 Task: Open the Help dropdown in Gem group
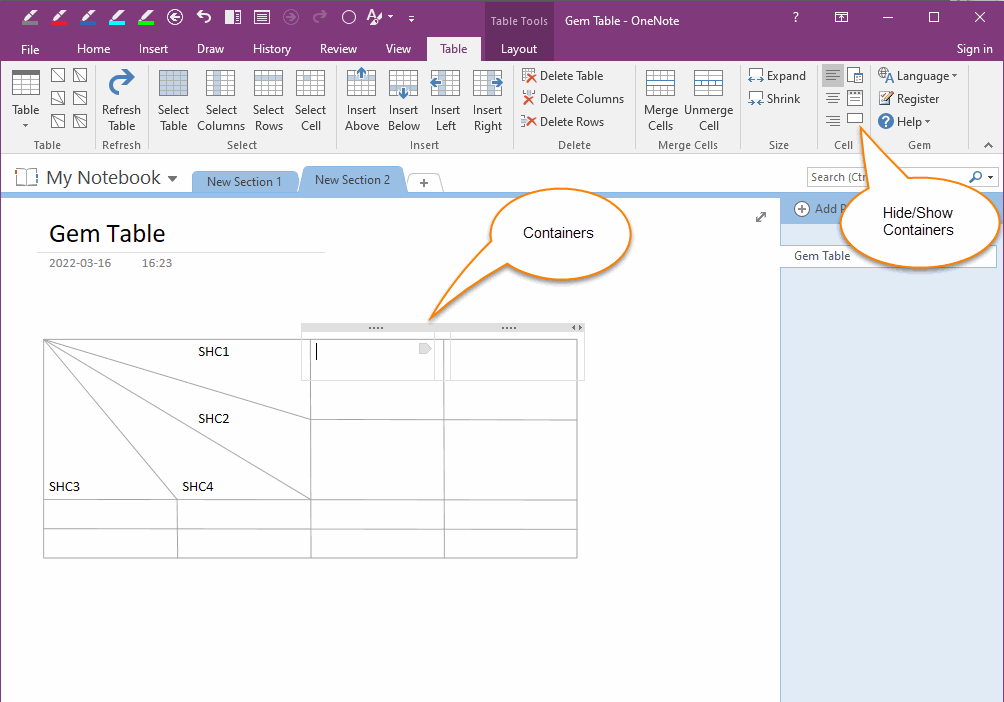click(904, 122)
